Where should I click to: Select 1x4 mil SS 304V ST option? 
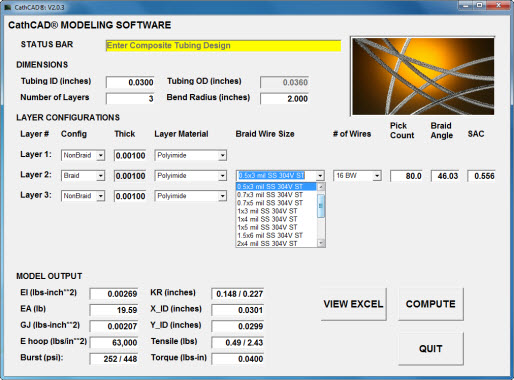[x=276, y=219]
